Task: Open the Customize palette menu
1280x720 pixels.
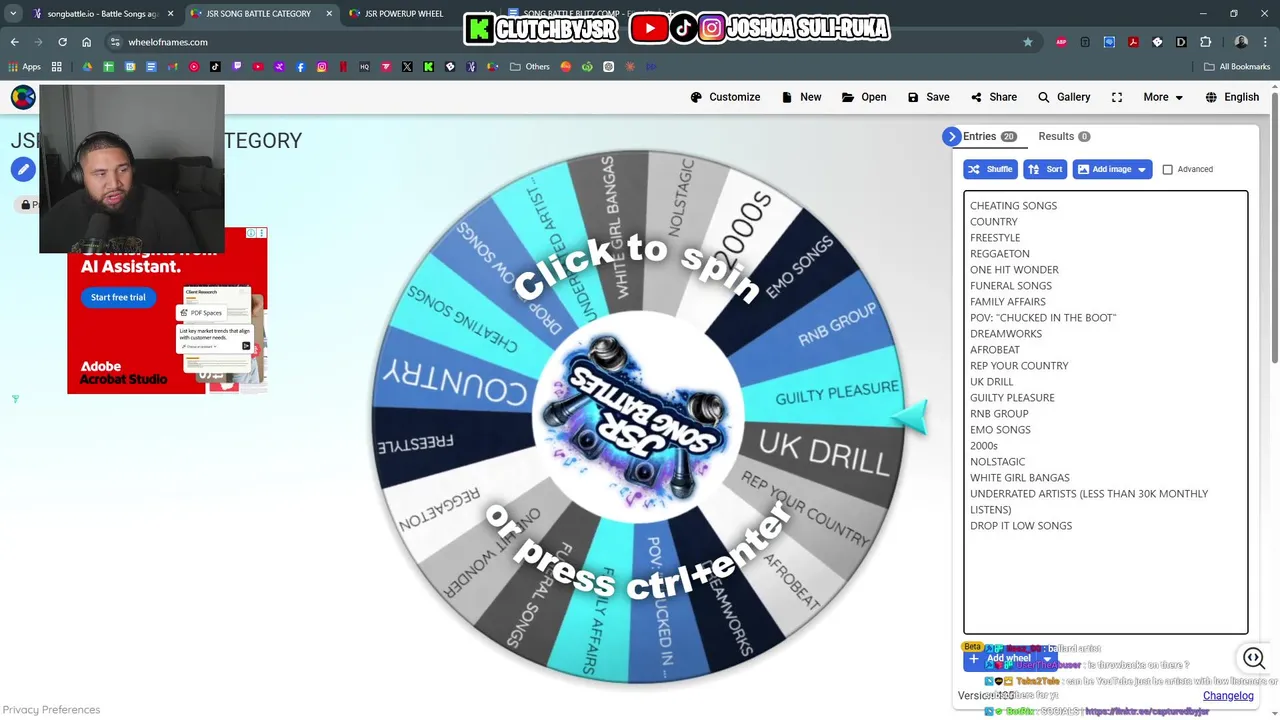Action: (725, 97)
